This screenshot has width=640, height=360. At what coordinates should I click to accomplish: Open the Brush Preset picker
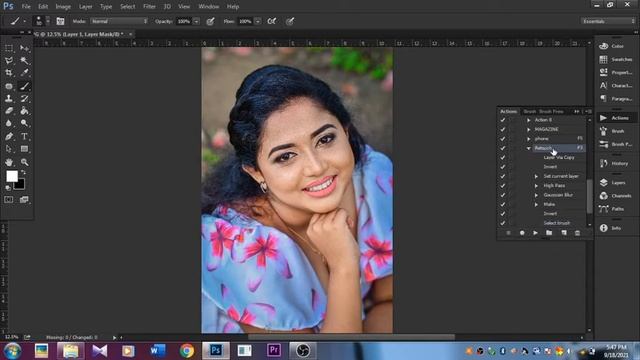(42, 21)
